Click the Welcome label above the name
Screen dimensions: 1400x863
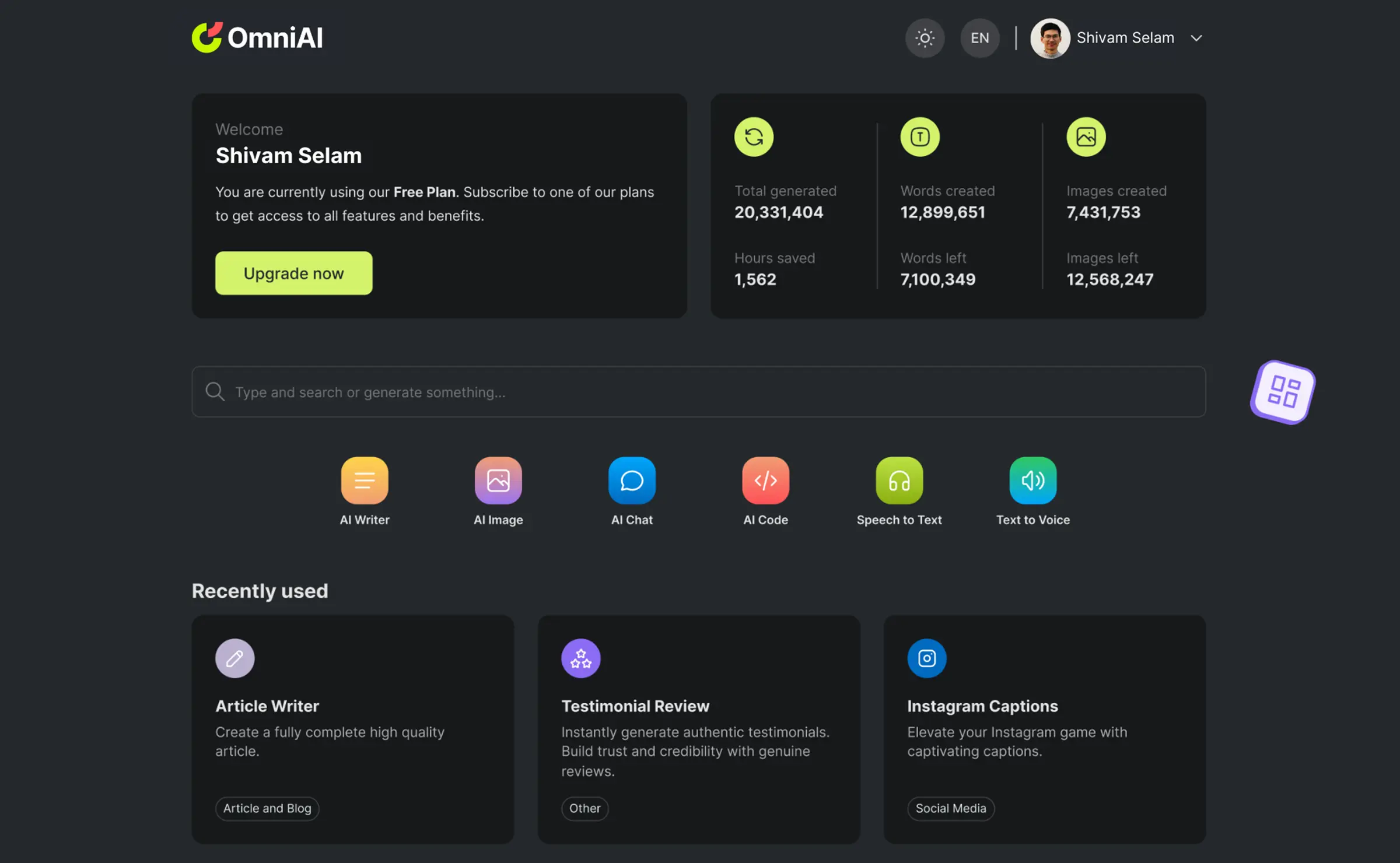(x=249, y=129)
